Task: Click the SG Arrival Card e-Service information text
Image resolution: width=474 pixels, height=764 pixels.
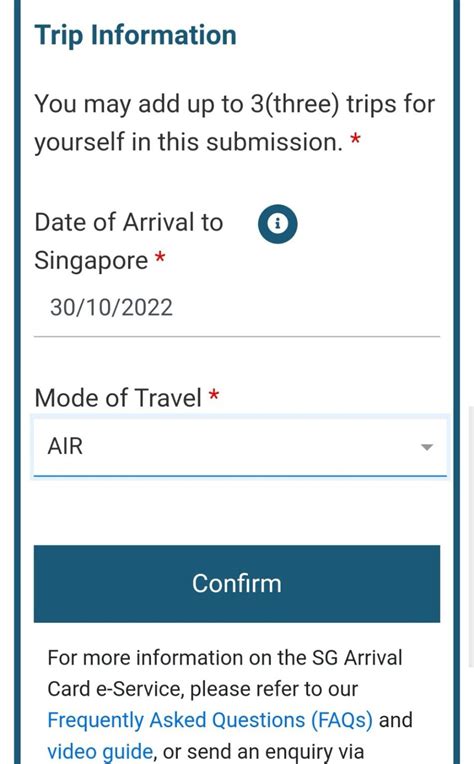Action: [225, 673]
